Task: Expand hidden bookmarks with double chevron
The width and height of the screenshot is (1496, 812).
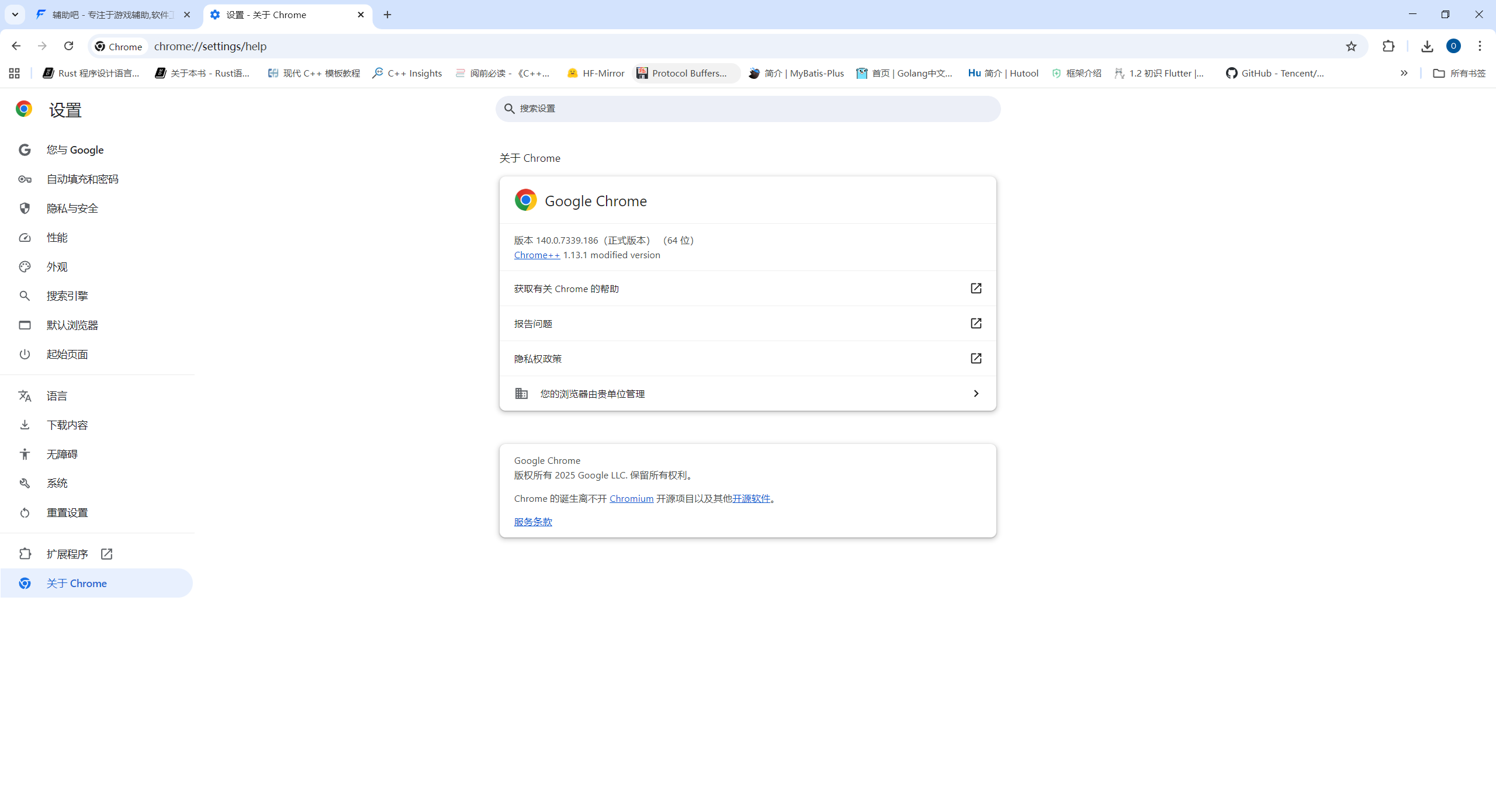Action: [x=1404, y=73]
